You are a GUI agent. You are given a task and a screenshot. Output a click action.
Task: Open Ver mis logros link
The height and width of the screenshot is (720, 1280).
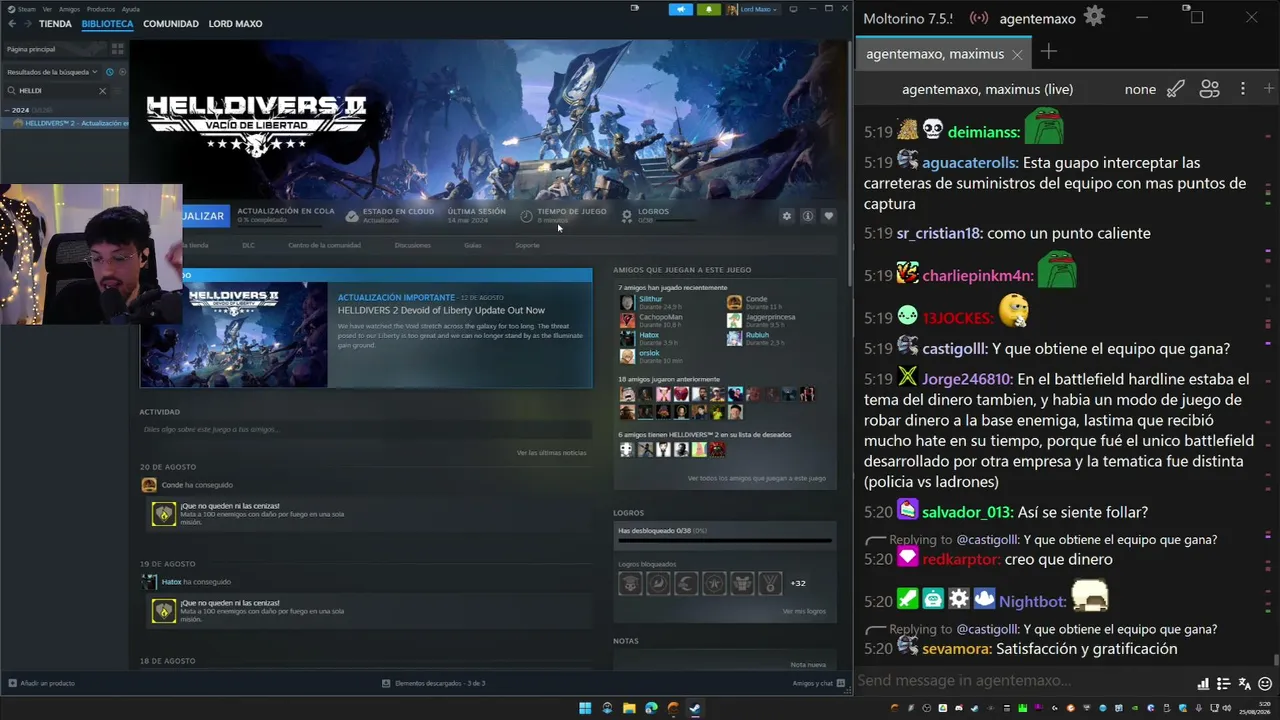804,611
